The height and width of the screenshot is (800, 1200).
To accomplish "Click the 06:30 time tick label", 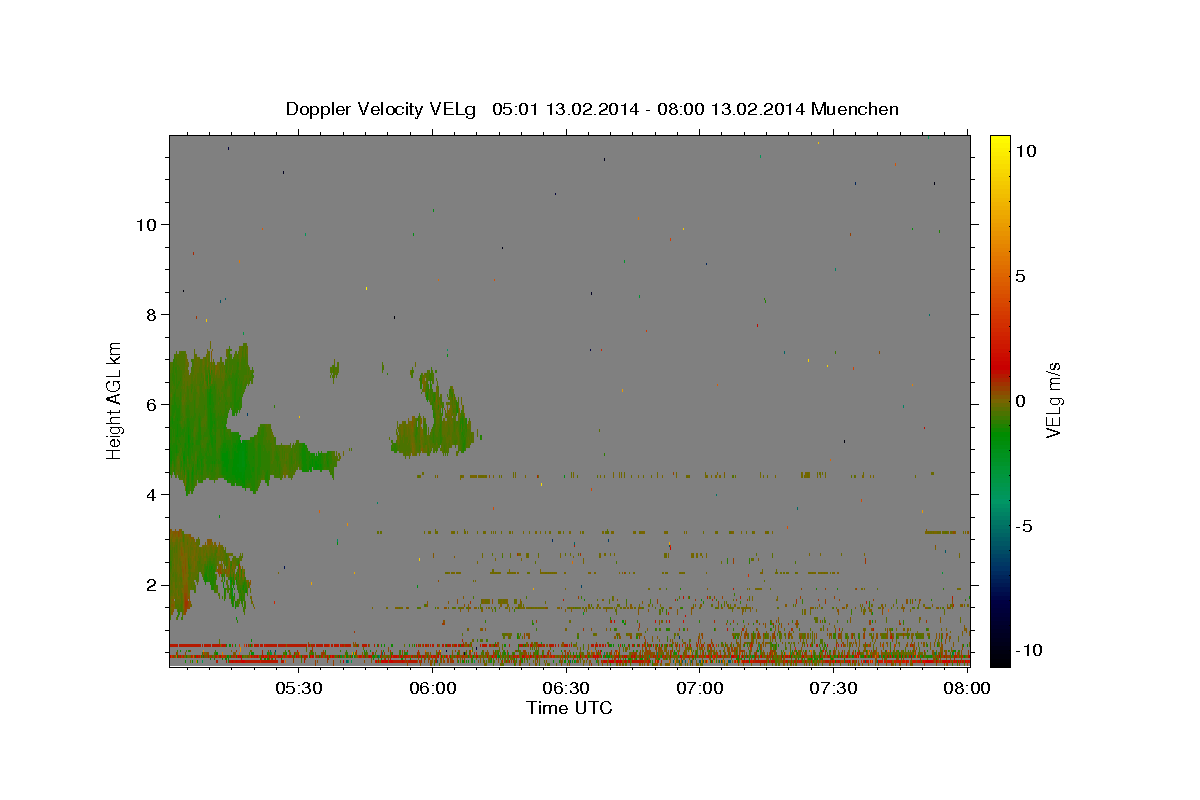I will coord(566,688).
